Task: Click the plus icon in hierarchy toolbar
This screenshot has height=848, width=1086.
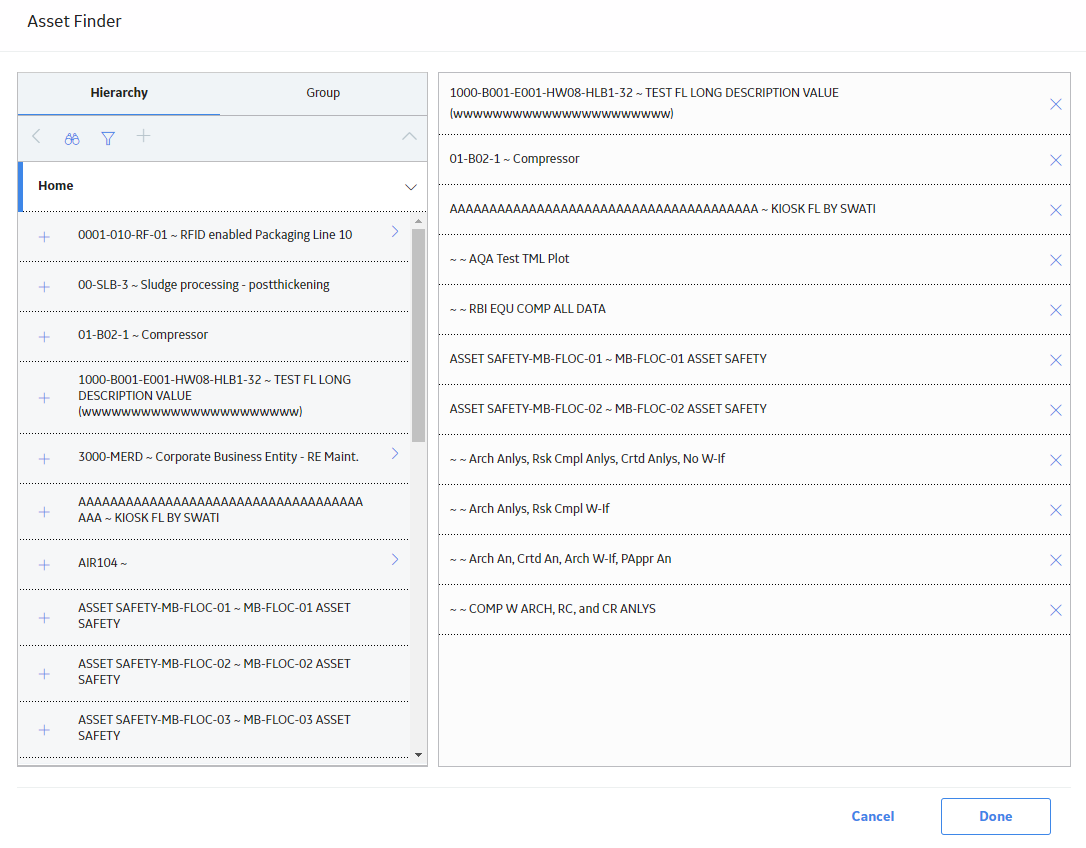Action: point(143,136)
